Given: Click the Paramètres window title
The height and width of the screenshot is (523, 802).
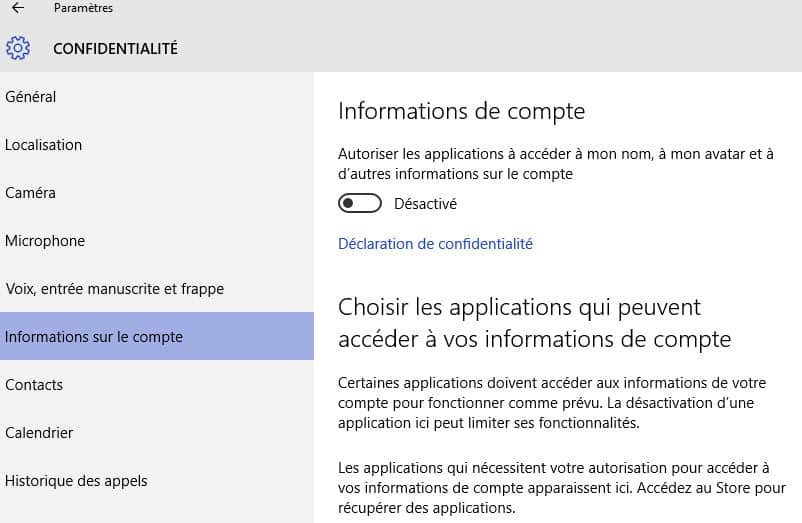Looking at the screenshot, I should tap(83, 8).
